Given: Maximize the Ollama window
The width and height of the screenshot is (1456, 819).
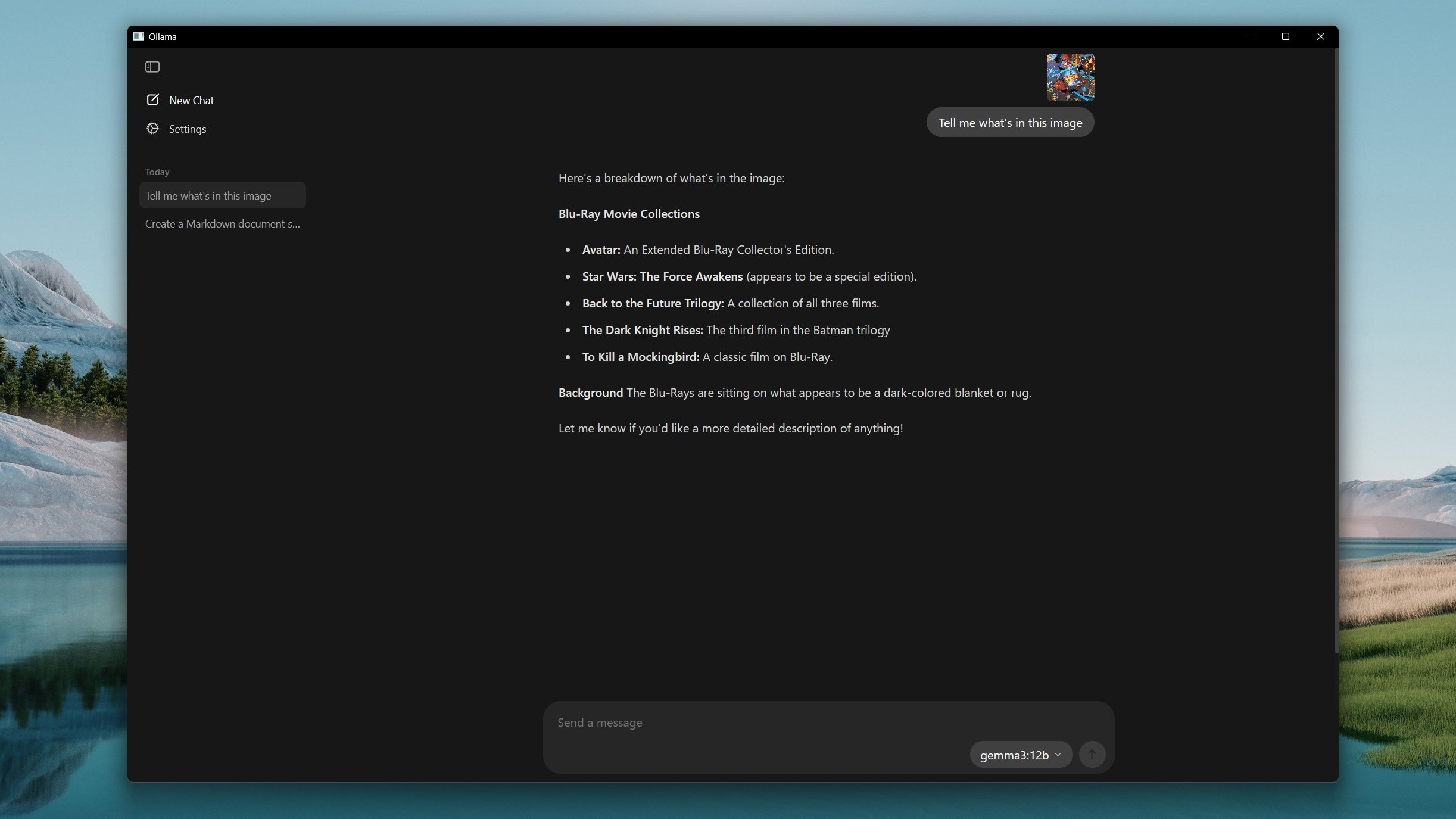Looking at the screenshot, I should [x=1285, y=36].
